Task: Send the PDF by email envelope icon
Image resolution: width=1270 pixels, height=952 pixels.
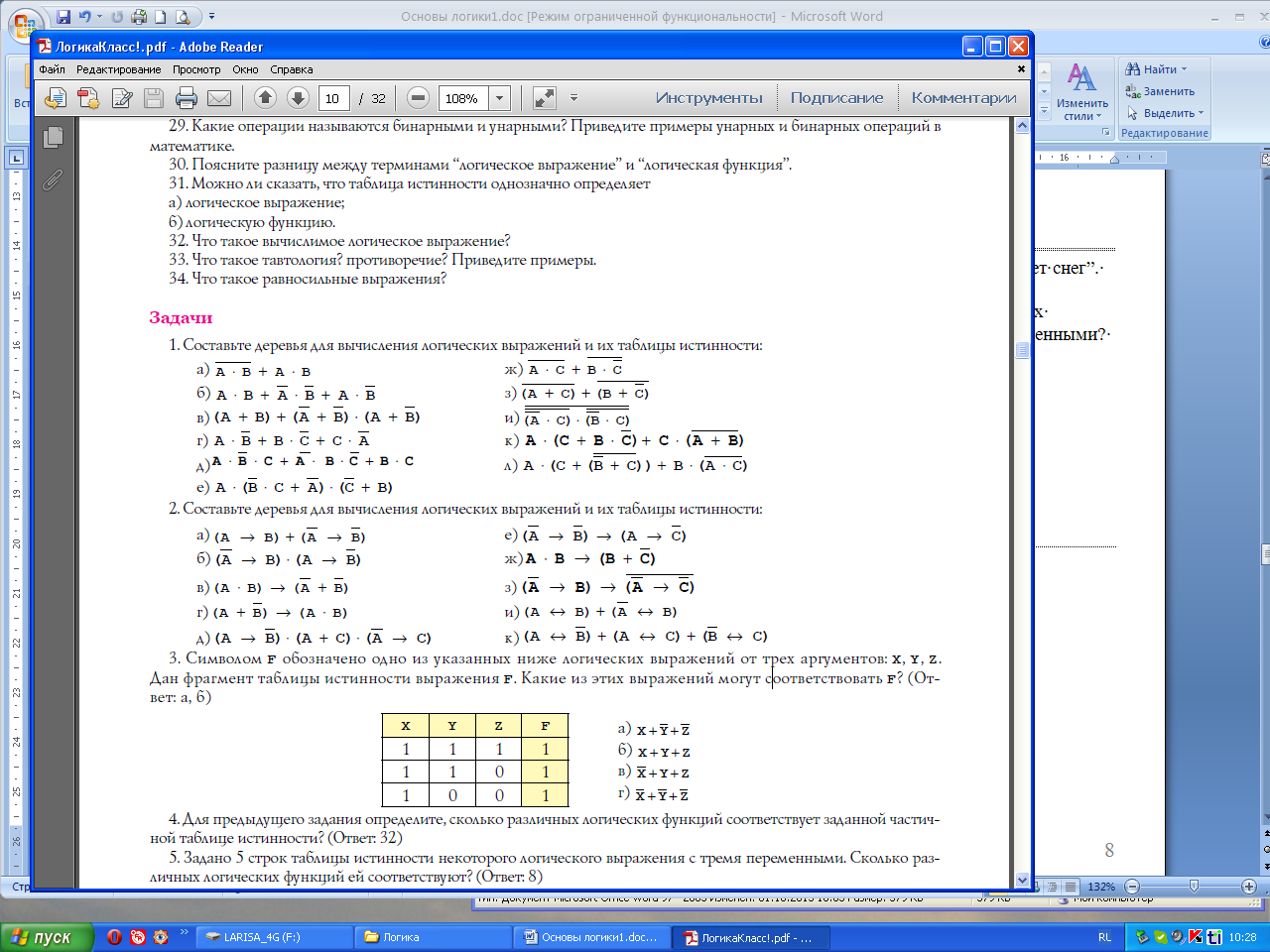Action: (219, 98)
